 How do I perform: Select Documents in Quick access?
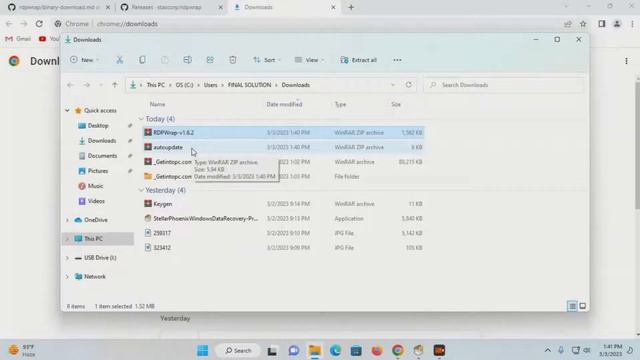pyautogui.click(x=102, y=156)
